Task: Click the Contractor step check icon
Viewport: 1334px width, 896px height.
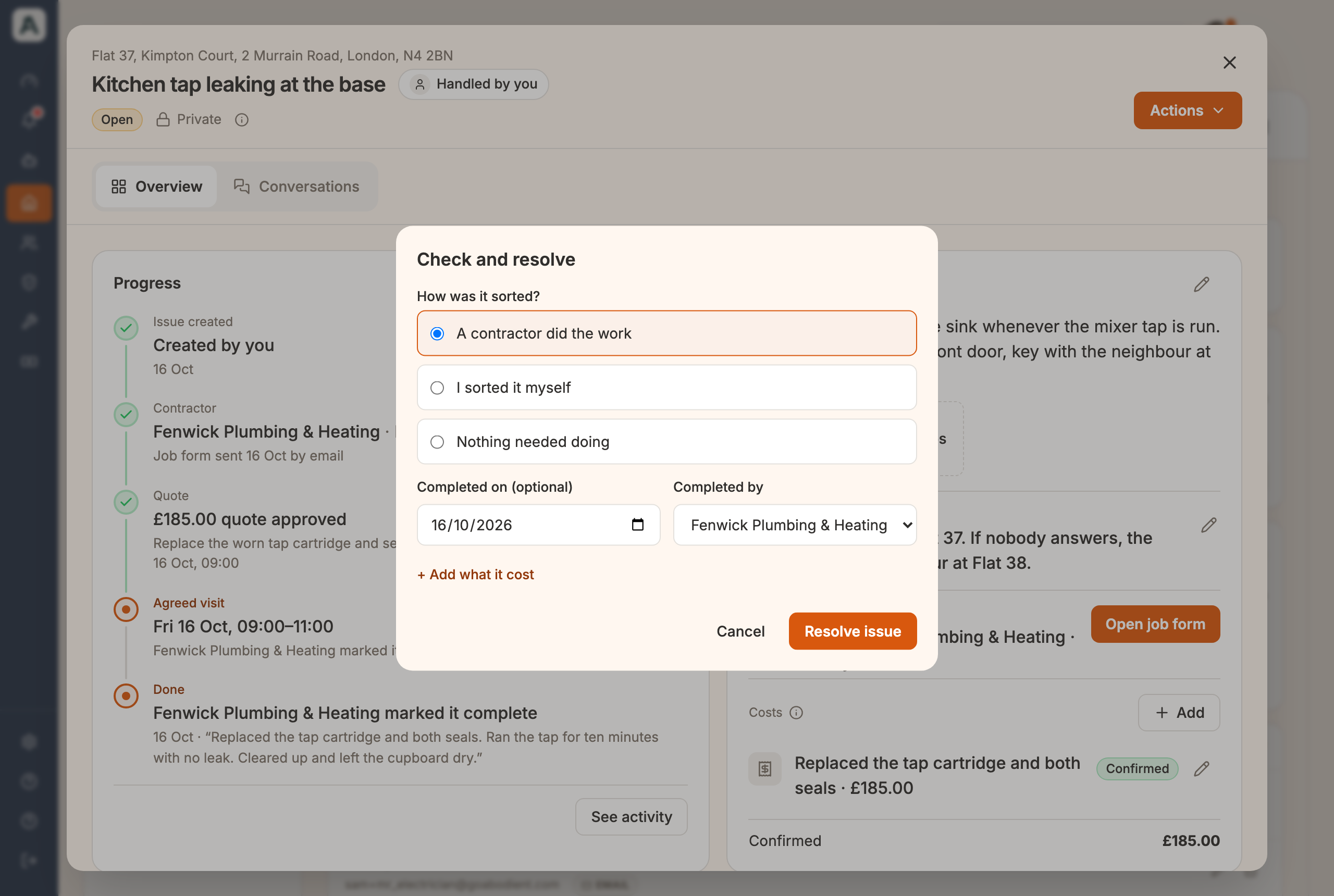Action: [126, 414]
